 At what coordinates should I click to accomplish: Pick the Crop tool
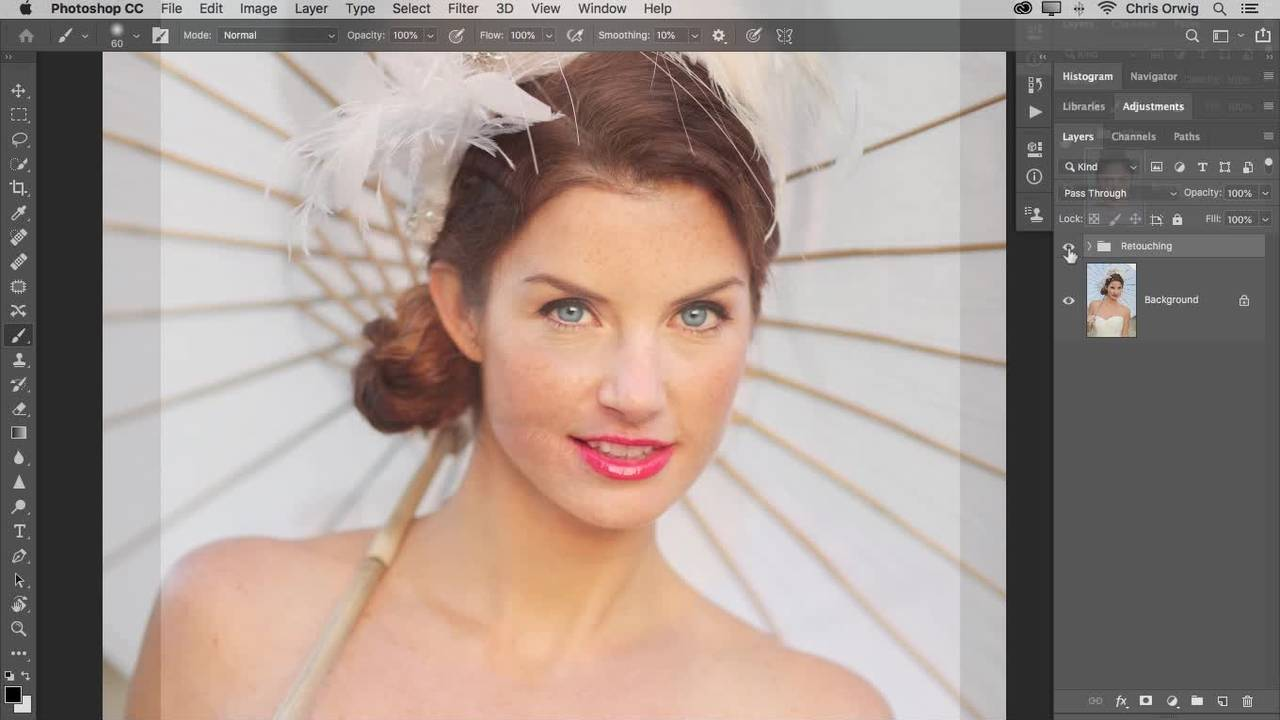pyautogui.click(x=19, y=188)
